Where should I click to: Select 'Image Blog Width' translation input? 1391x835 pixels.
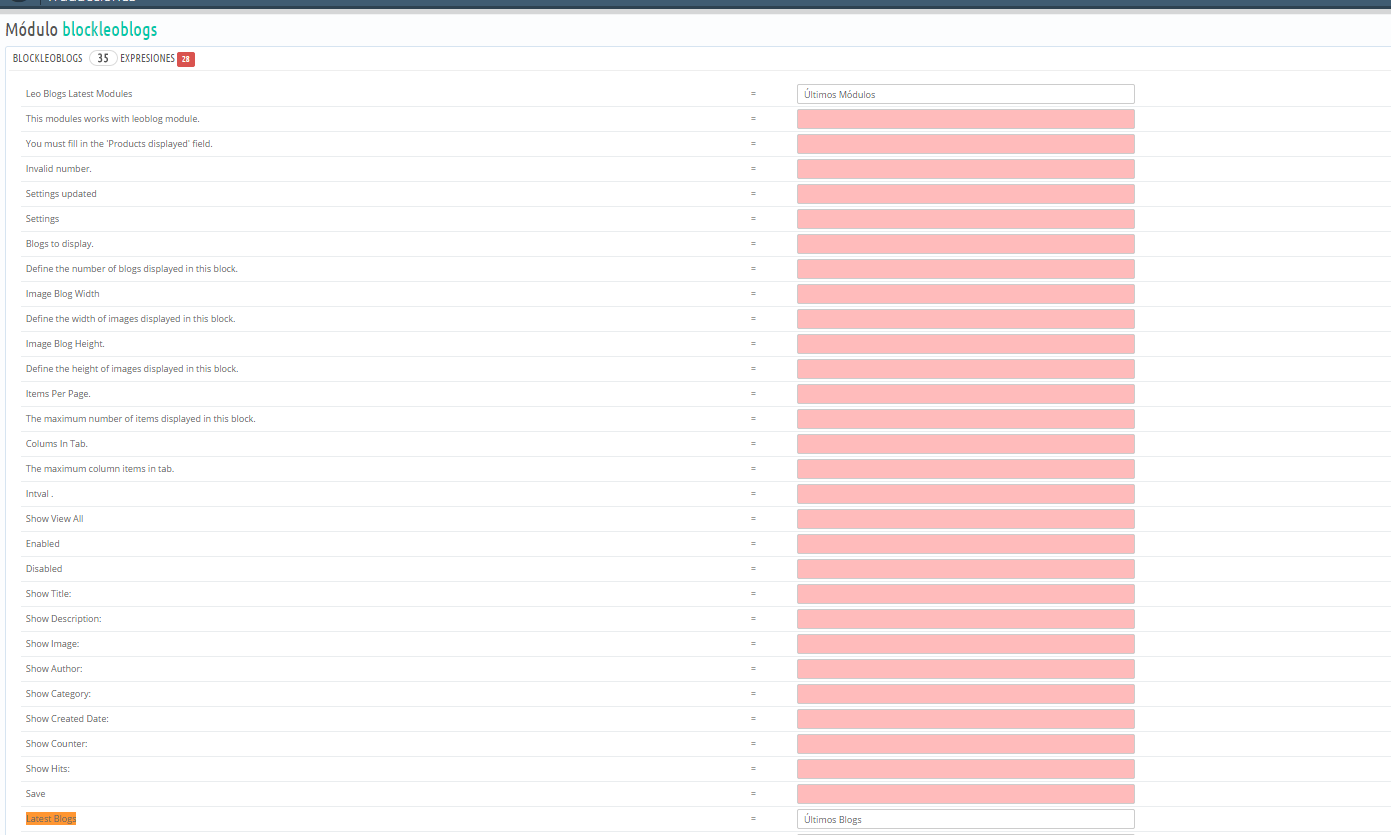[965, 294]
